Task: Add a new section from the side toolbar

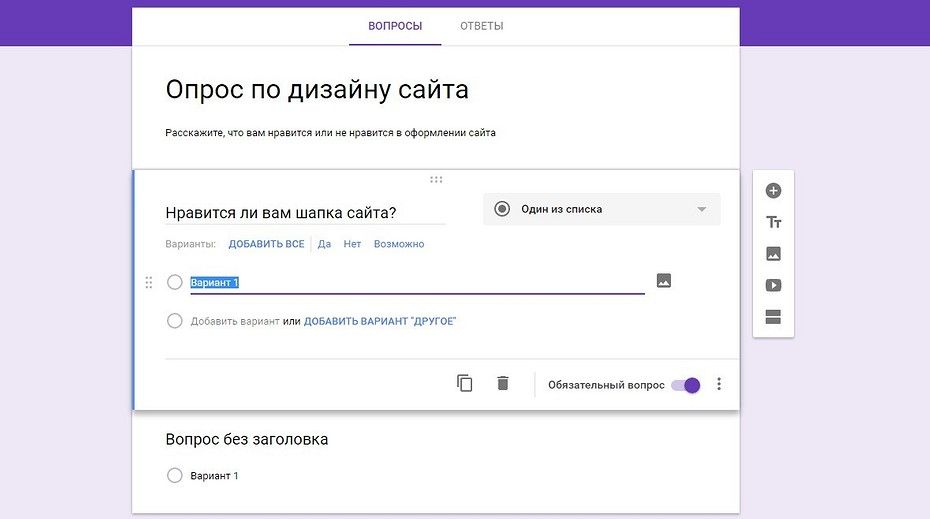Action: point(773,317)
